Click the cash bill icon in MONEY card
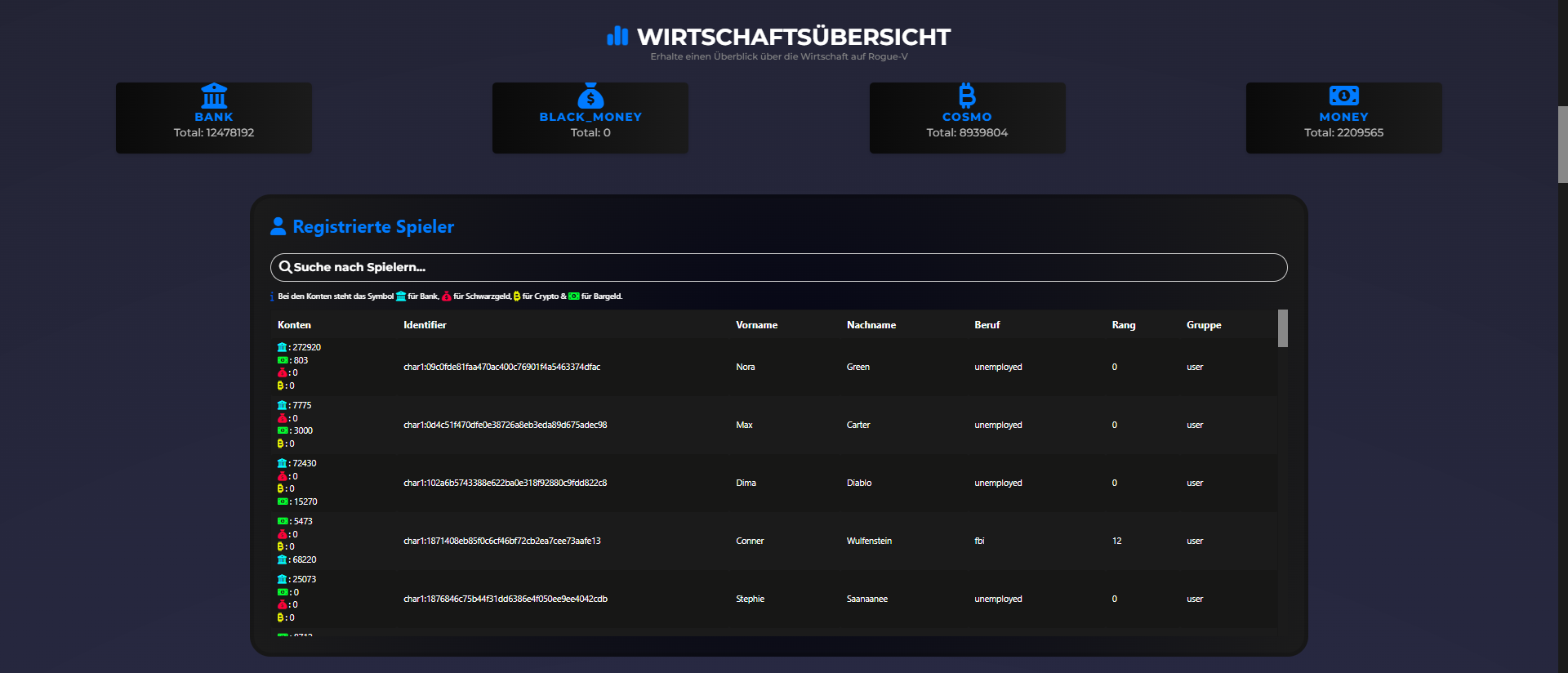 (x=1343, y=96)
